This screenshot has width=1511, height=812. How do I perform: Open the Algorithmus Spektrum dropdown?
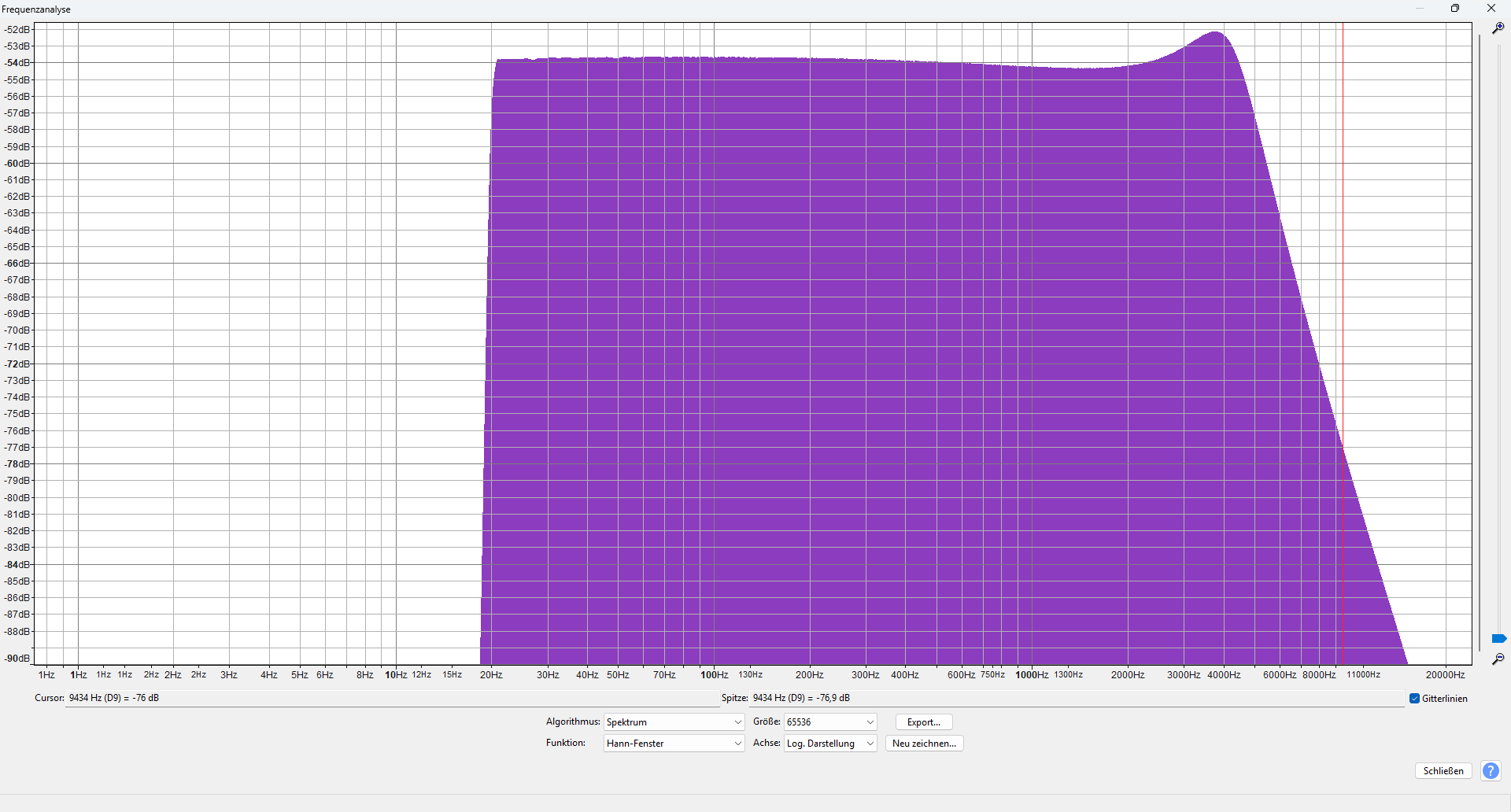(674, 722)
